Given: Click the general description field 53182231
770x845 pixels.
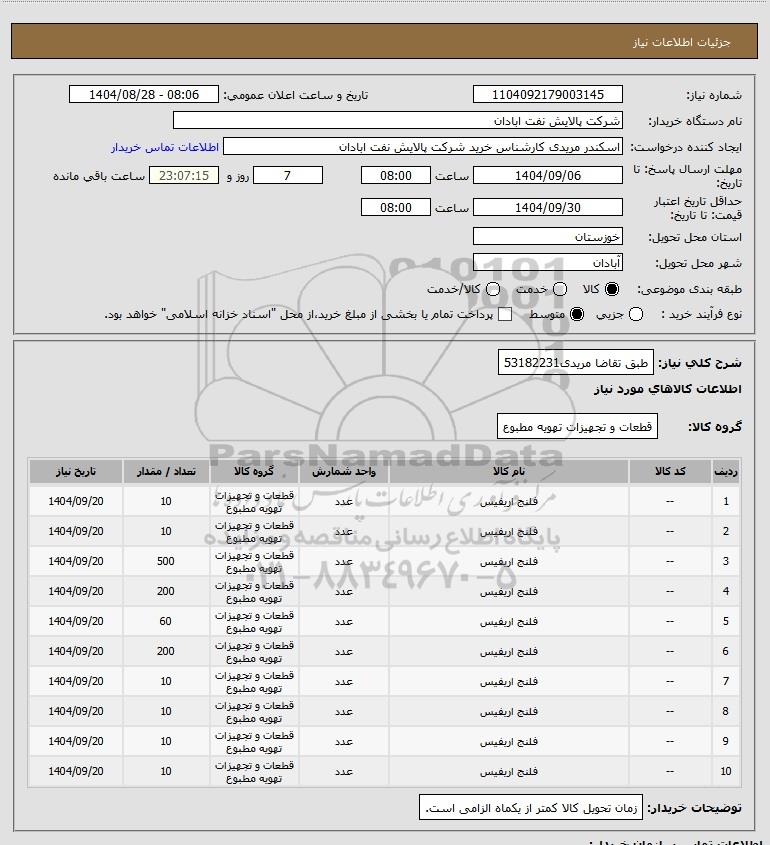Looking at the screenshot, I should coord(575,362).
